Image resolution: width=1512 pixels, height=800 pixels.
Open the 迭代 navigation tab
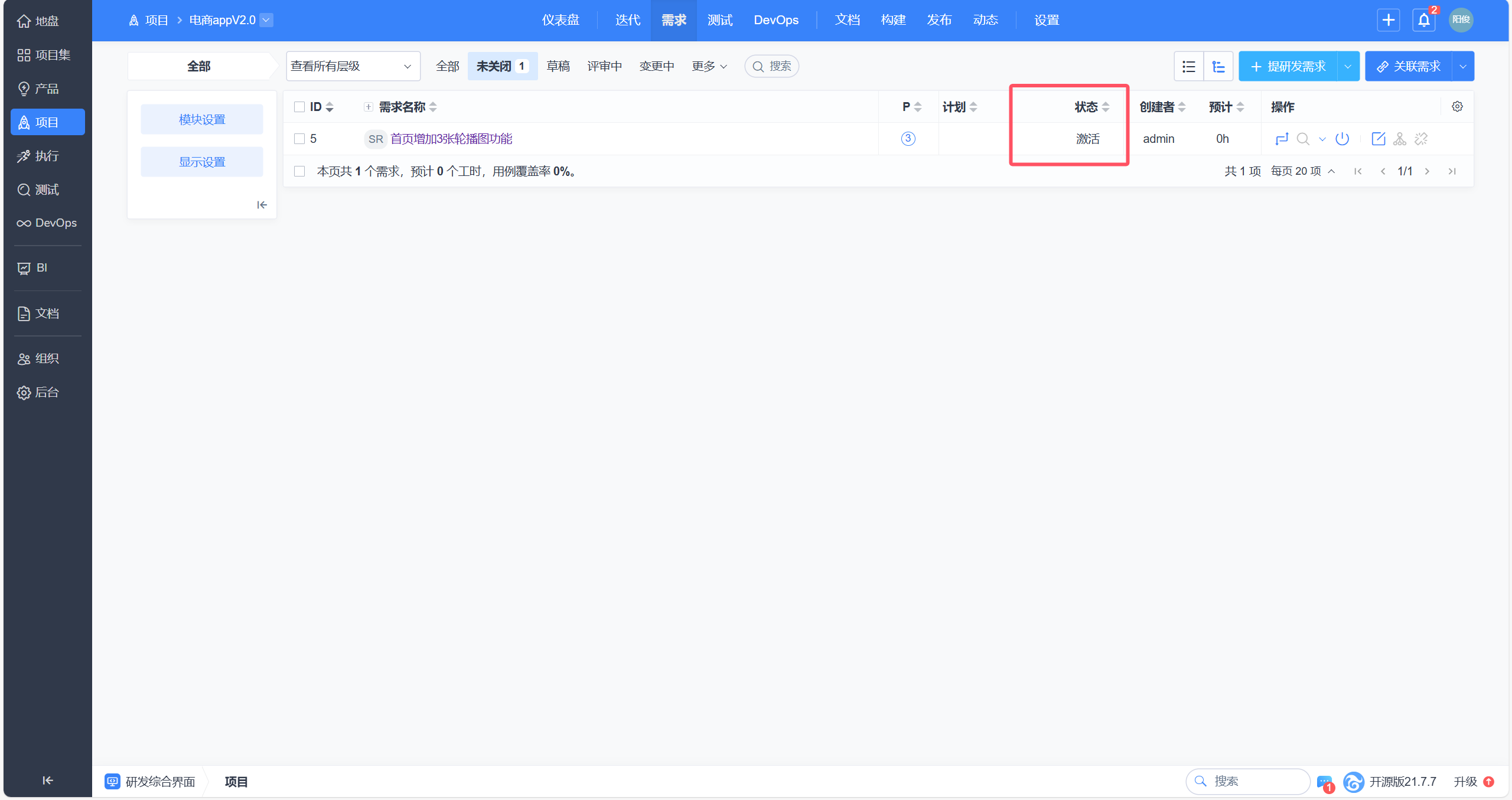(627, 20)
